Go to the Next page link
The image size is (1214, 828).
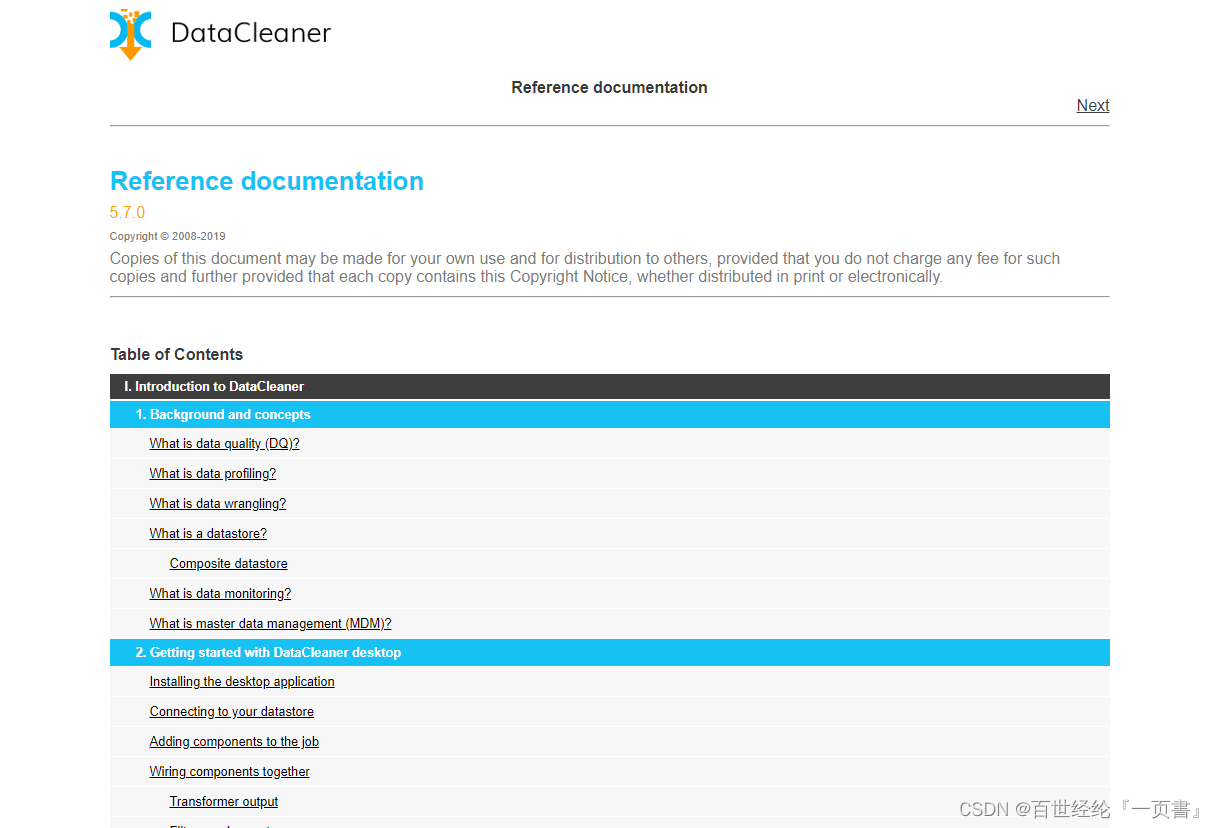[x=1093, y=105]
